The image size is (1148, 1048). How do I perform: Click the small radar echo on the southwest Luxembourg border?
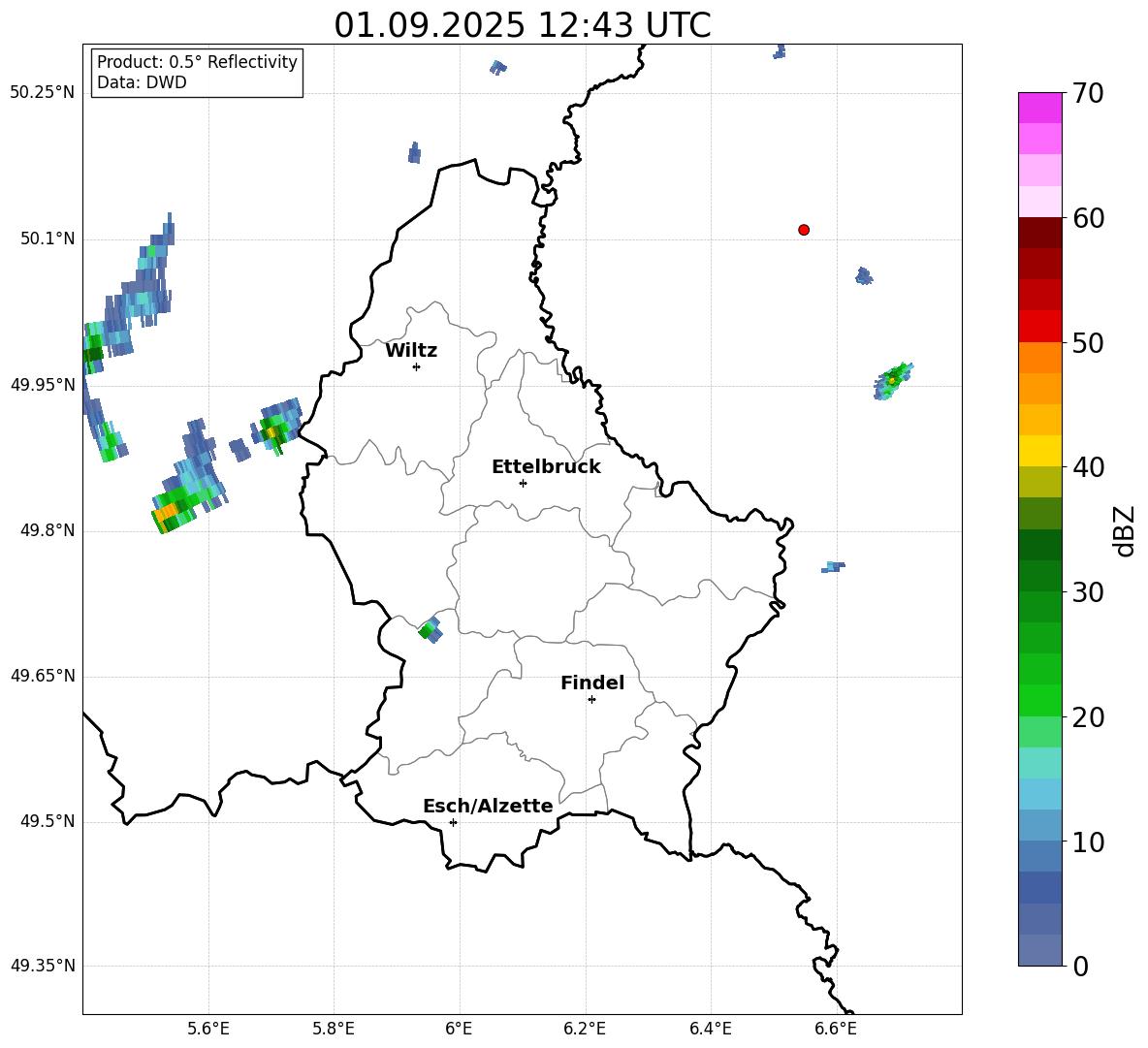(x=430, y=629)
